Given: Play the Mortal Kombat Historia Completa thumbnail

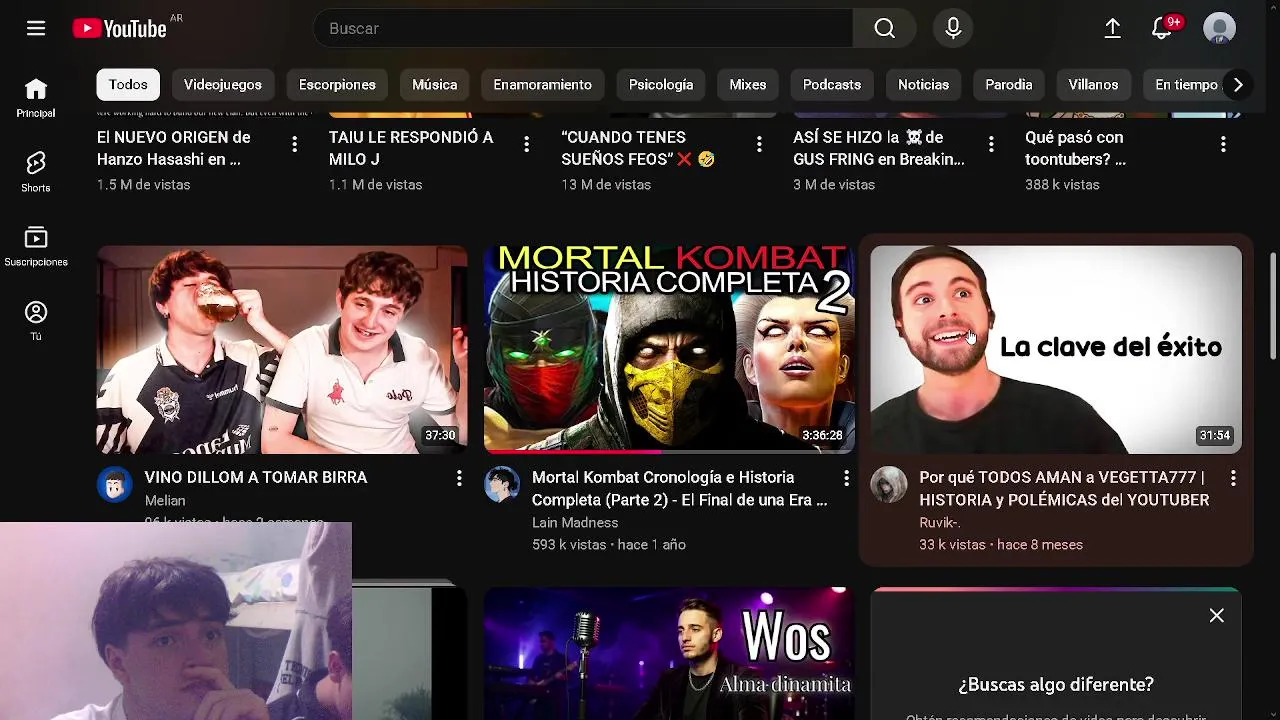Looking at the screenshot, I should tap(669, 350).
